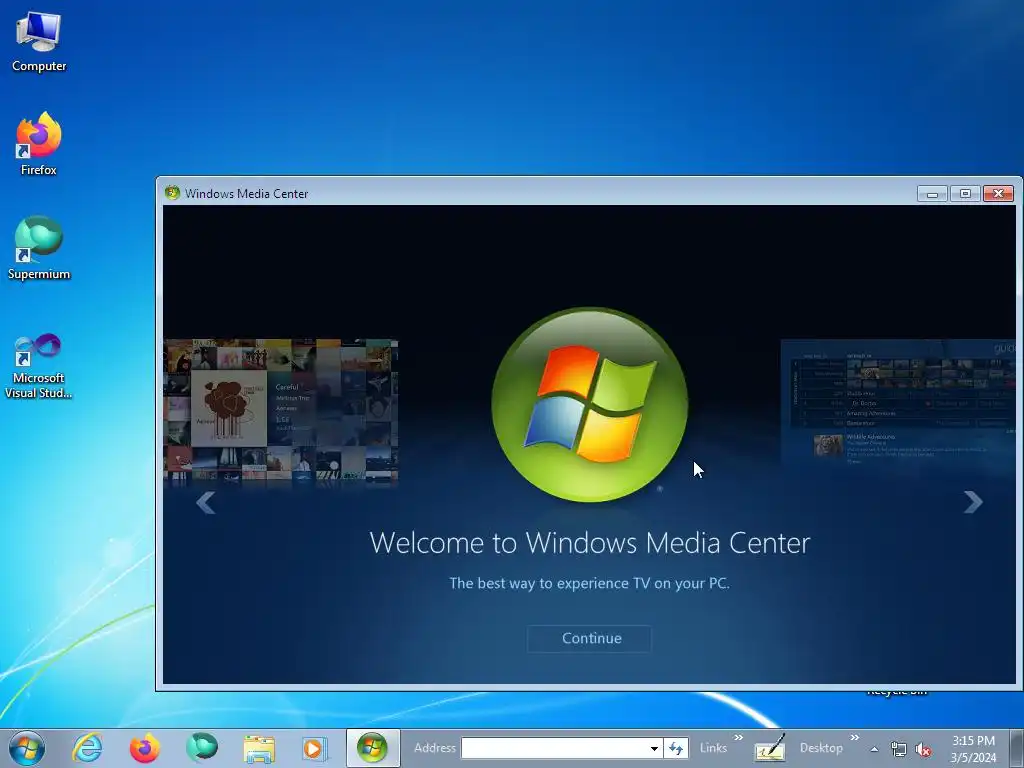Expand the Desktop toolbar chevron
This screenshot has height=768, width=1024.
854,737
